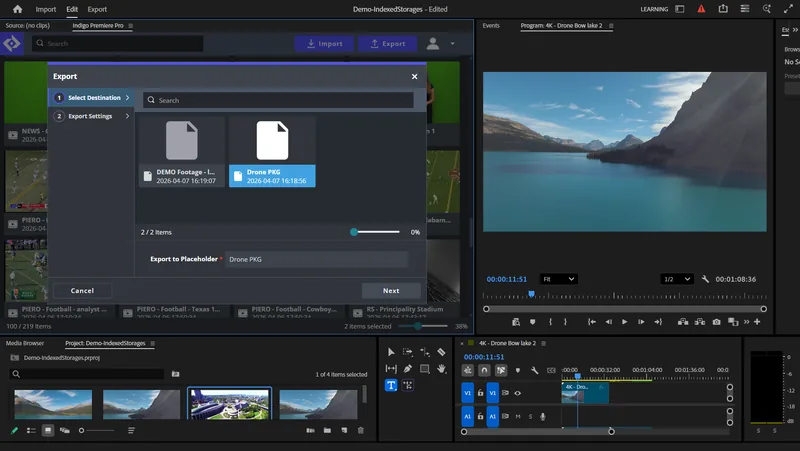The width and height of the screenshot is (800, 451).
Task: Select the Selection arrow tool
Action: (391, 352)
